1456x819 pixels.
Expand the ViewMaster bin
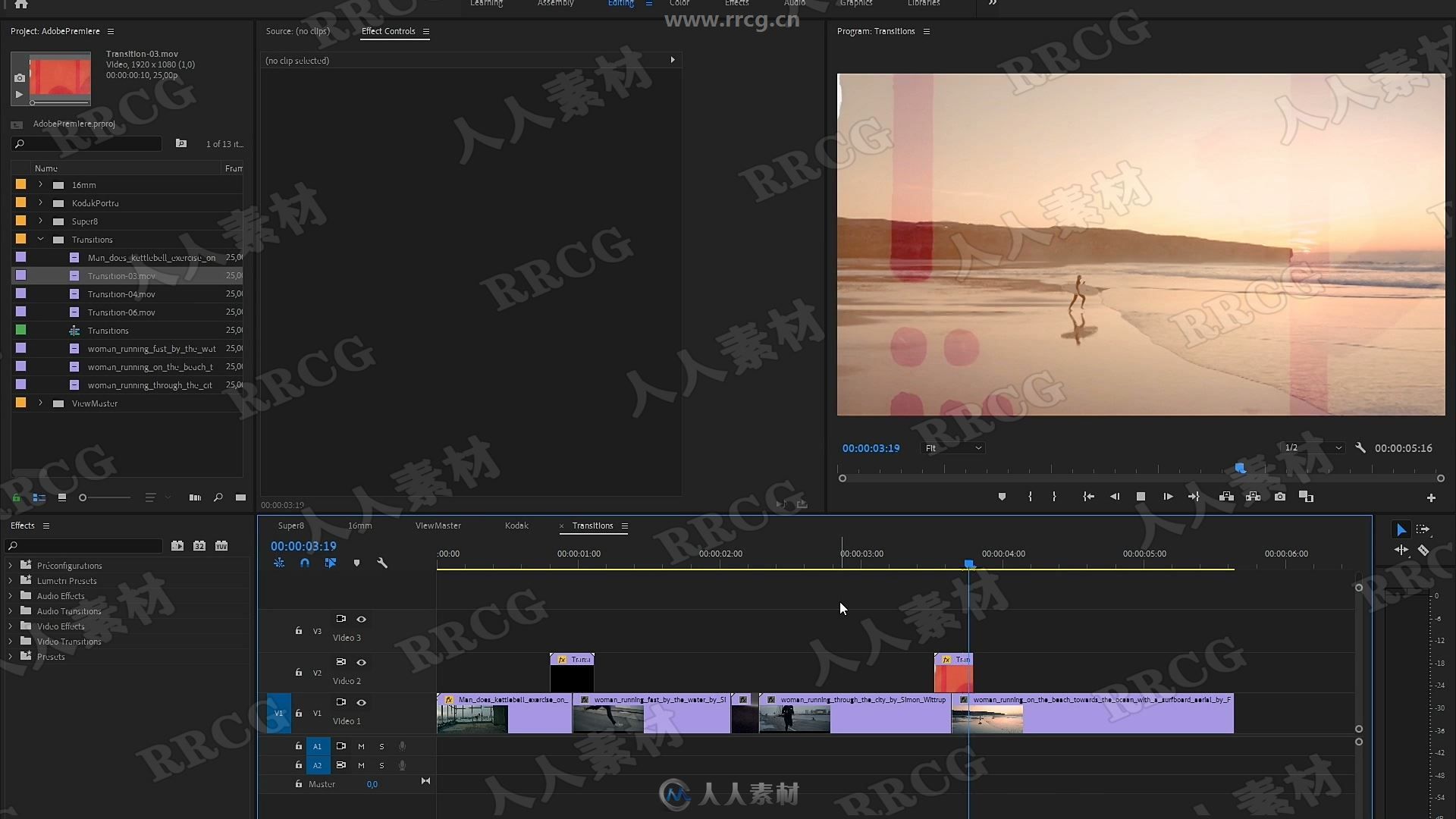coord(40,403)
